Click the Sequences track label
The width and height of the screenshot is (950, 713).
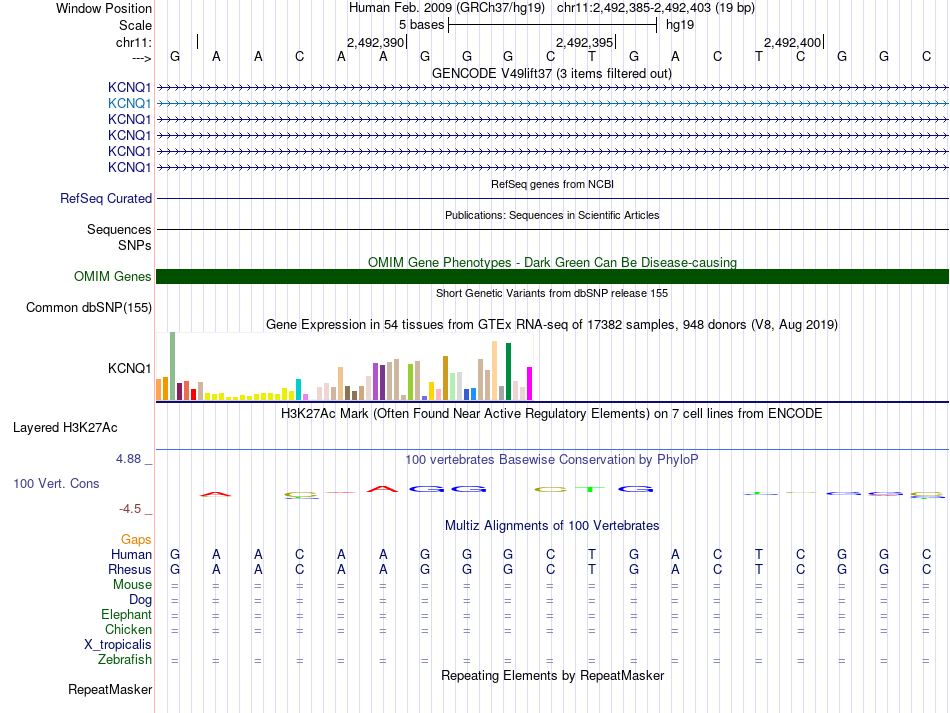119,230
